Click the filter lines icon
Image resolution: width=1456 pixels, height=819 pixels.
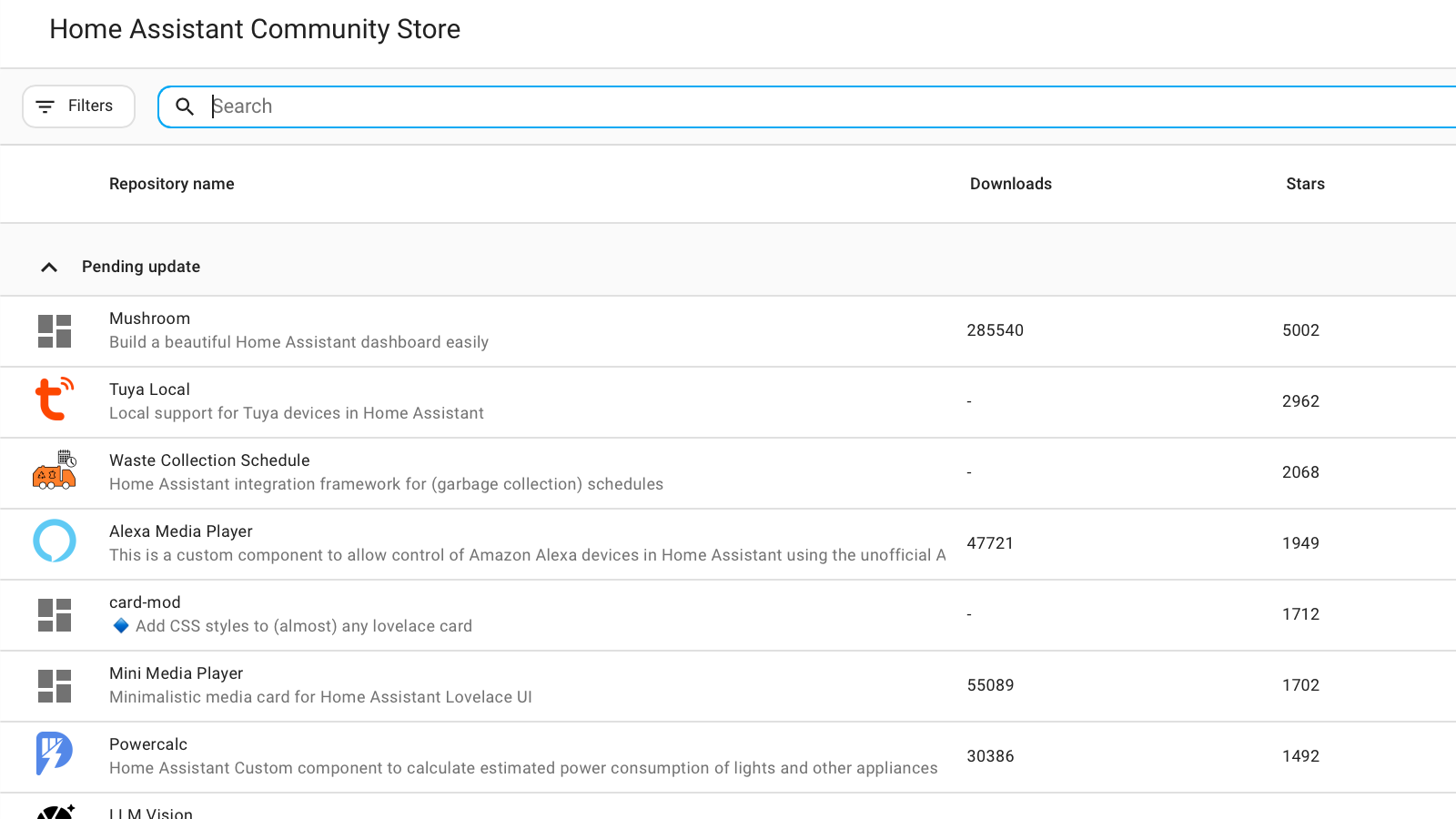pos(45,106)
